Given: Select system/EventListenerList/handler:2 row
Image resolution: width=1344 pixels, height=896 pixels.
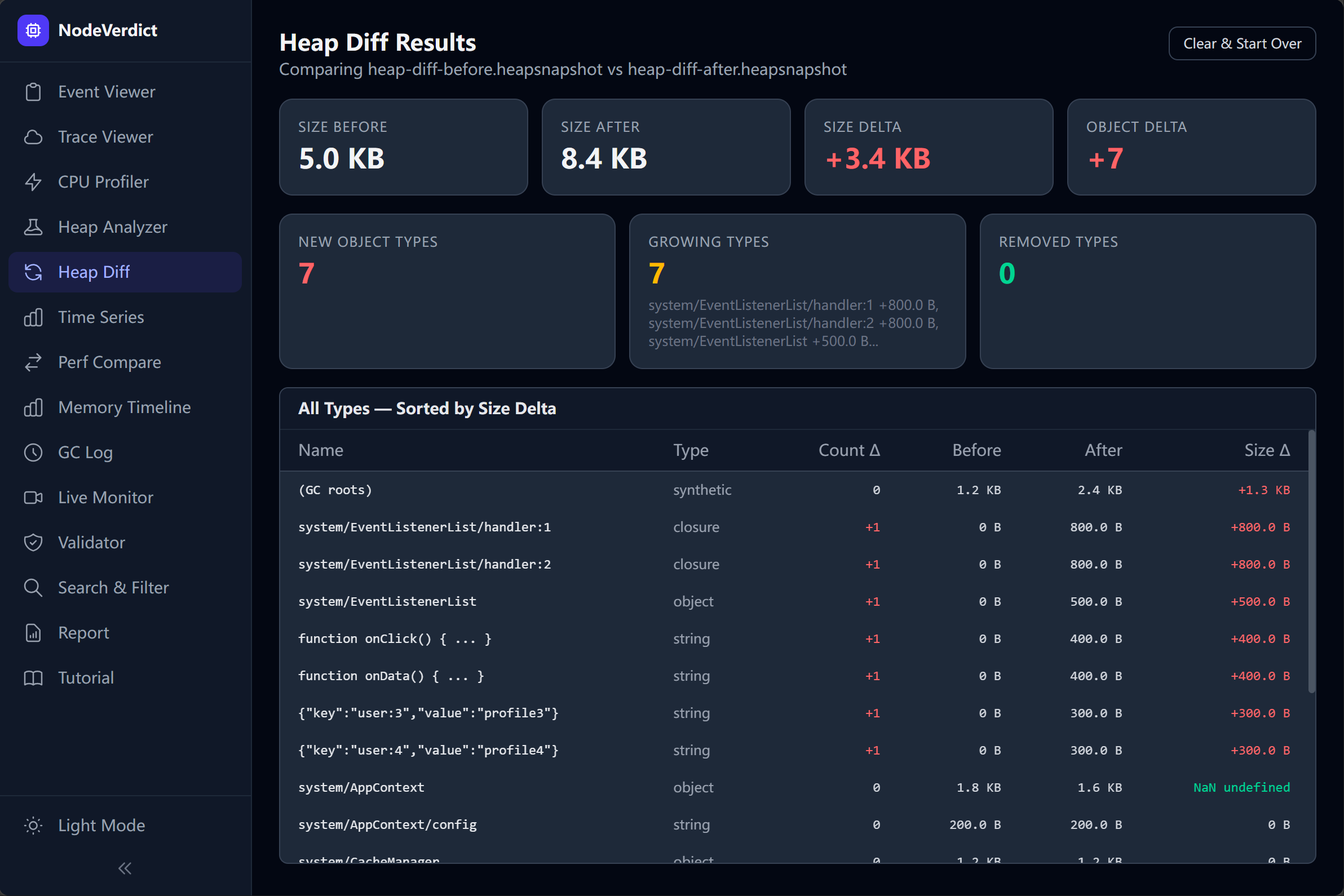Looking at the screenshot, I should coord(793,565).
